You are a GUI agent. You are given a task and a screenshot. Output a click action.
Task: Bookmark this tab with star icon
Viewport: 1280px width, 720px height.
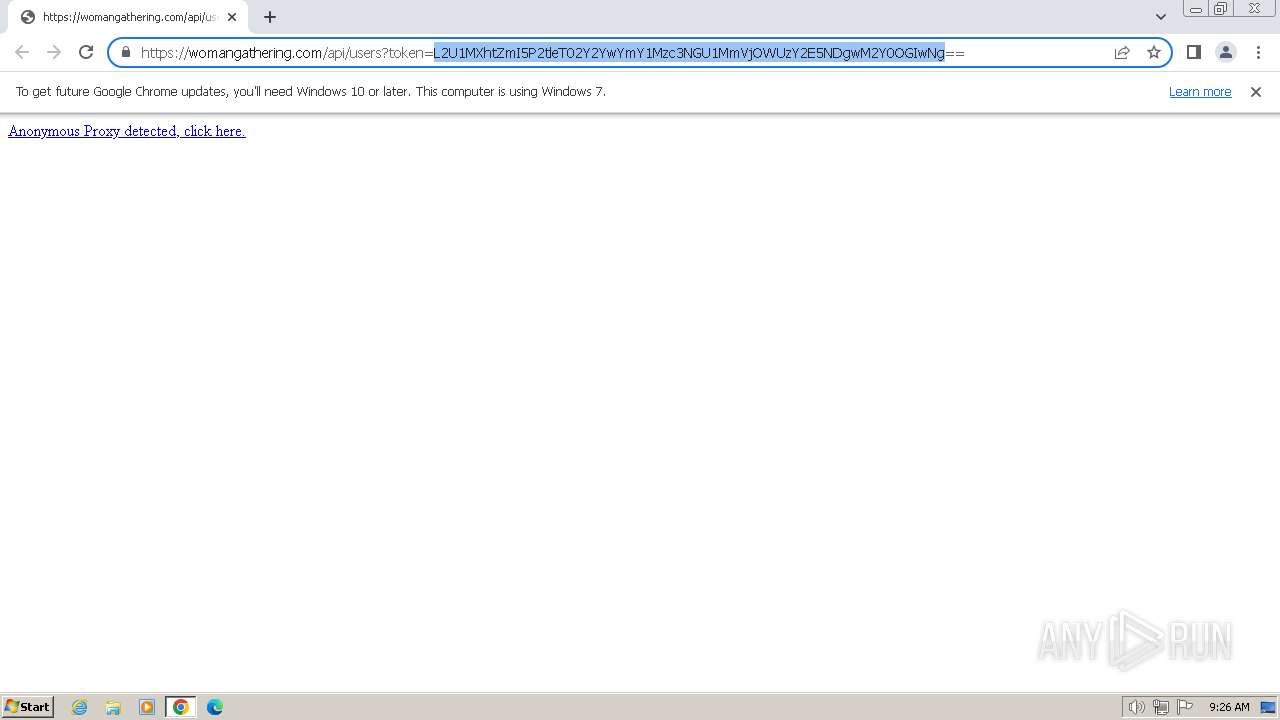(x=1154, y=52)
